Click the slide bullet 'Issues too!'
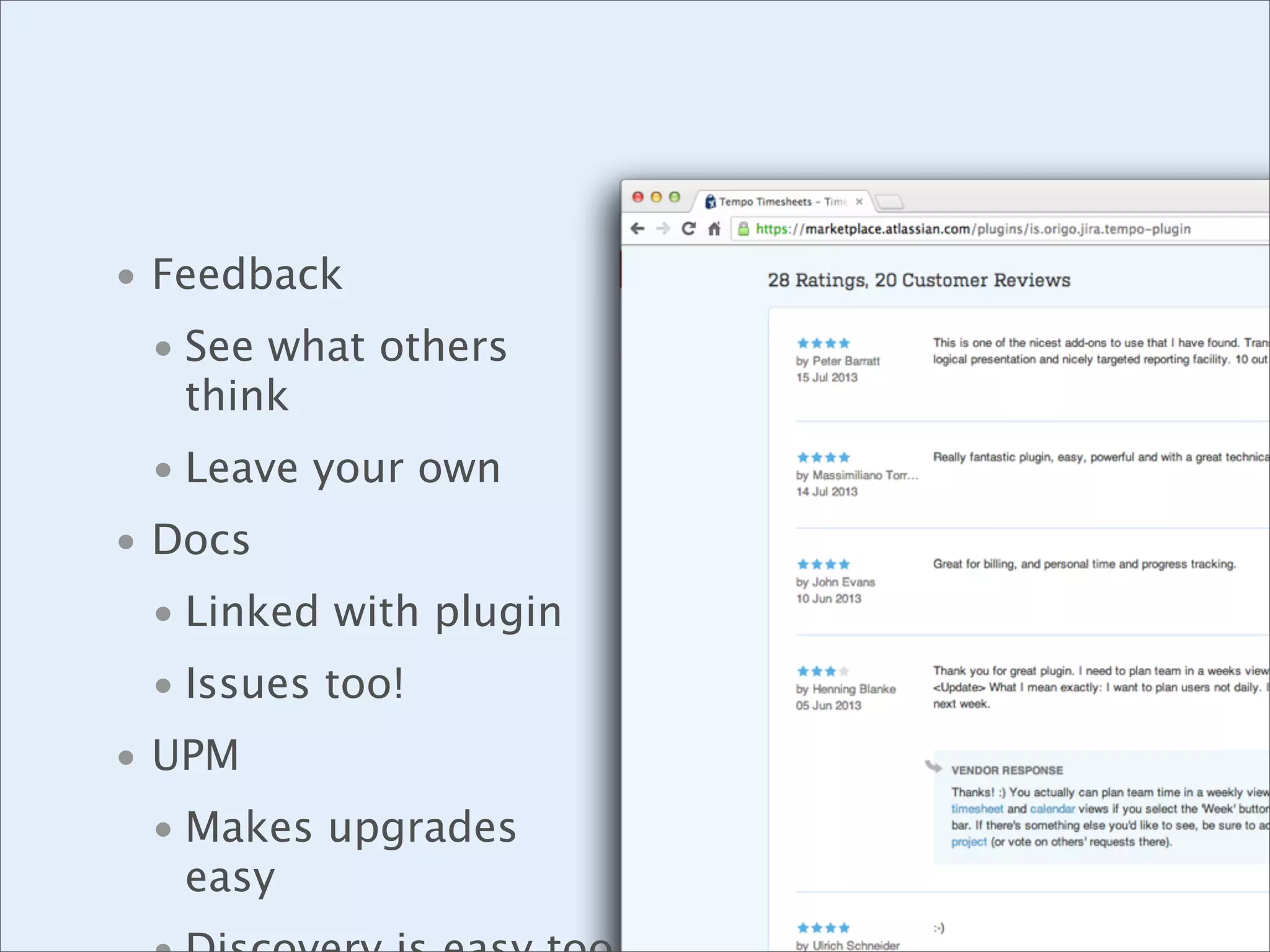 [x=295, y=683]
